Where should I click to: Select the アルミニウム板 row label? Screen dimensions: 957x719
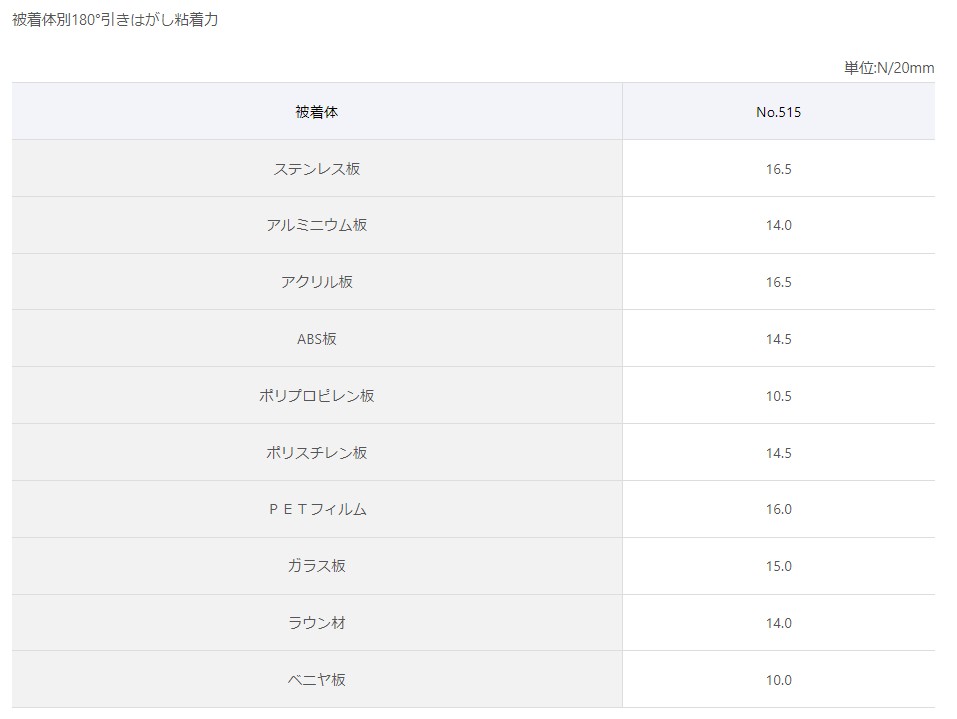coord(317,225)
